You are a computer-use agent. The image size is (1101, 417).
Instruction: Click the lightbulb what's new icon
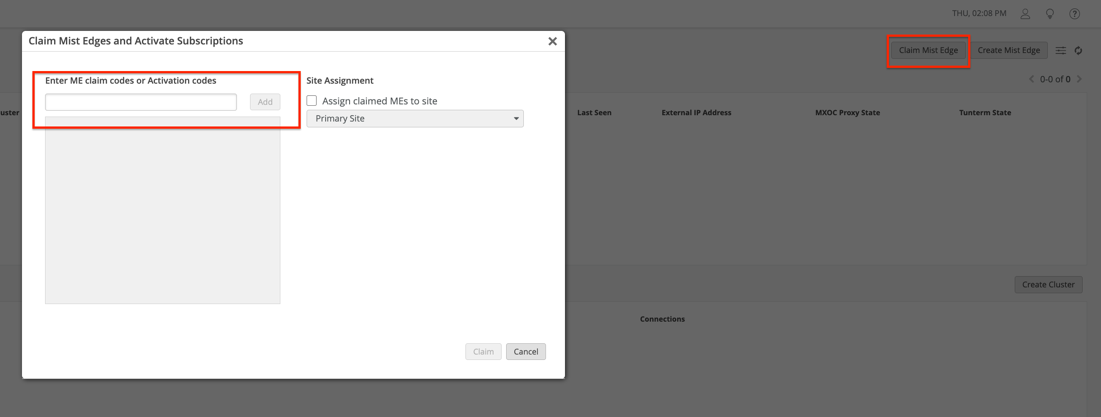pos(1050,14)
